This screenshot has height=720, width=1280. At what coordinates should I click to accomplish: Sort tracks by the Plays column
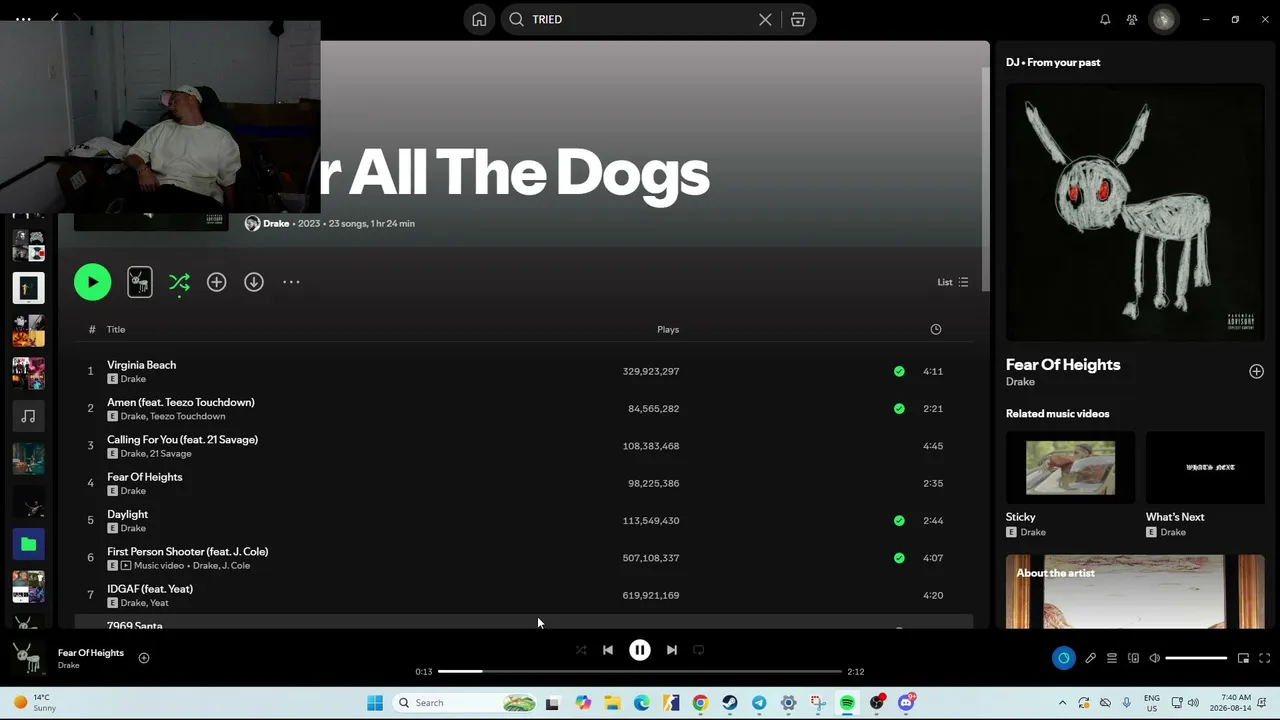(x=668, y=329)
